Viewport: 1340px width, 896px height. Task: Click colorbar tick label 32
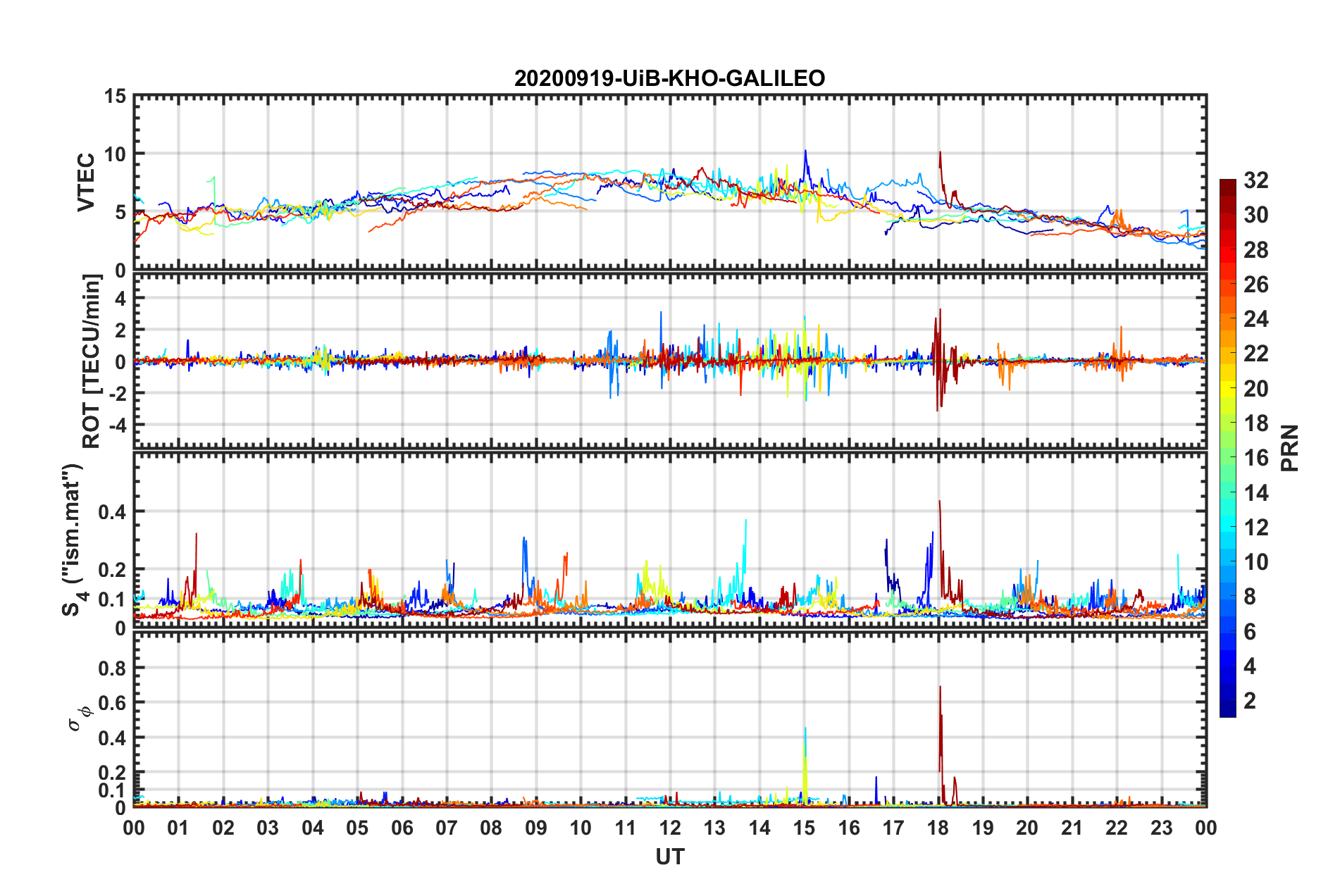click(1256, 180)
